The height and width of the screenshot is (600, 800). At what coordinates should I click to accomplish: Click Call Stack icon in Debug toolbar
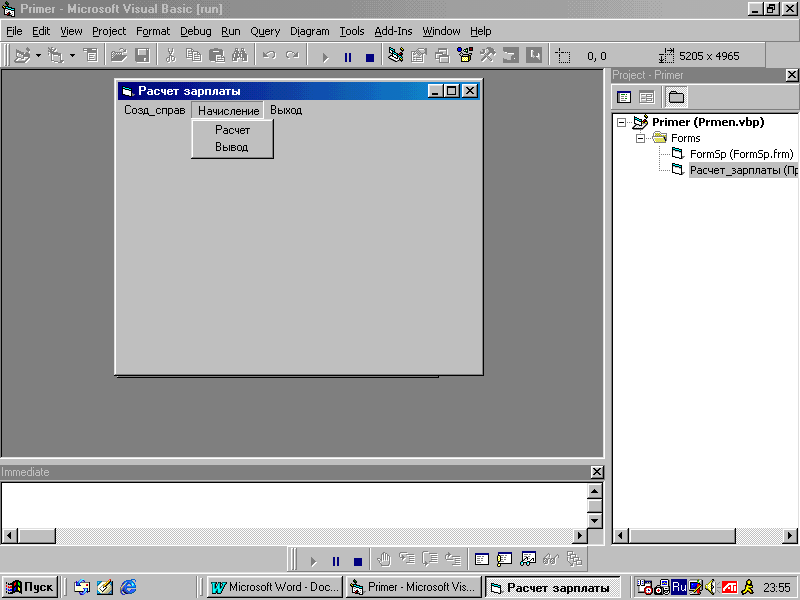573,560
